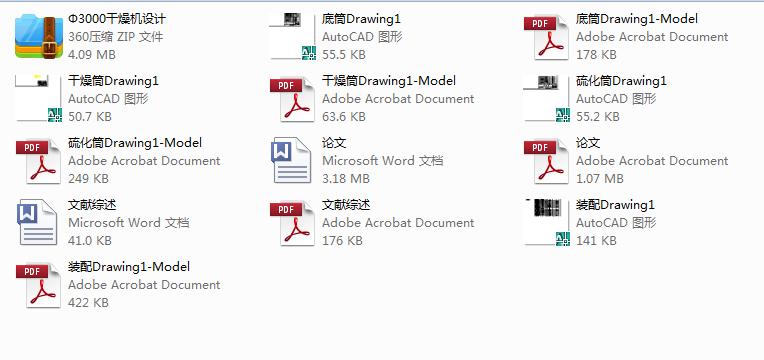Click the file name Φ3000干燥机设计
764x360 pixels.
tap(117, 19)
